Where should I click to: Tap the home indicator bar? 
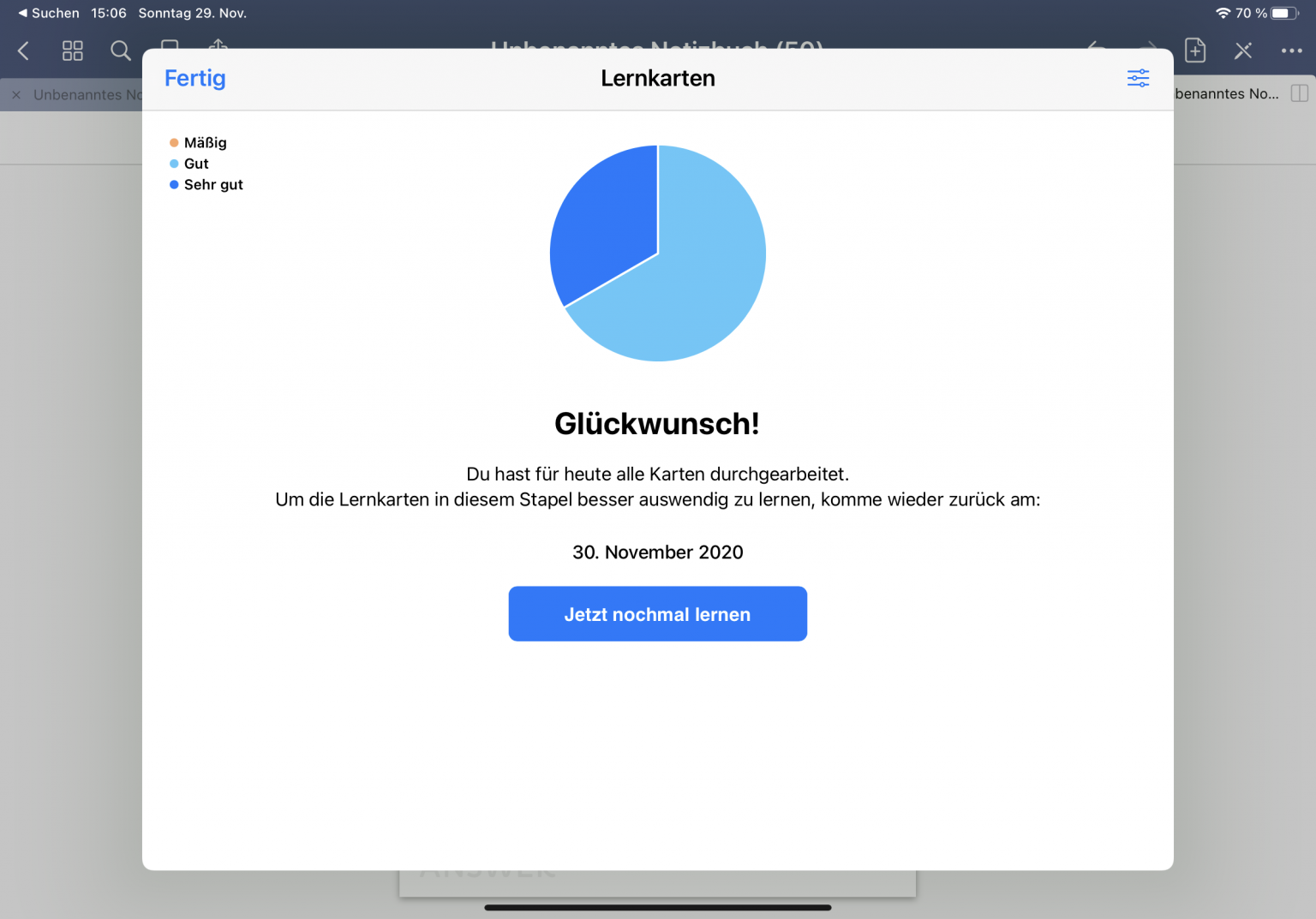point(657,907)
